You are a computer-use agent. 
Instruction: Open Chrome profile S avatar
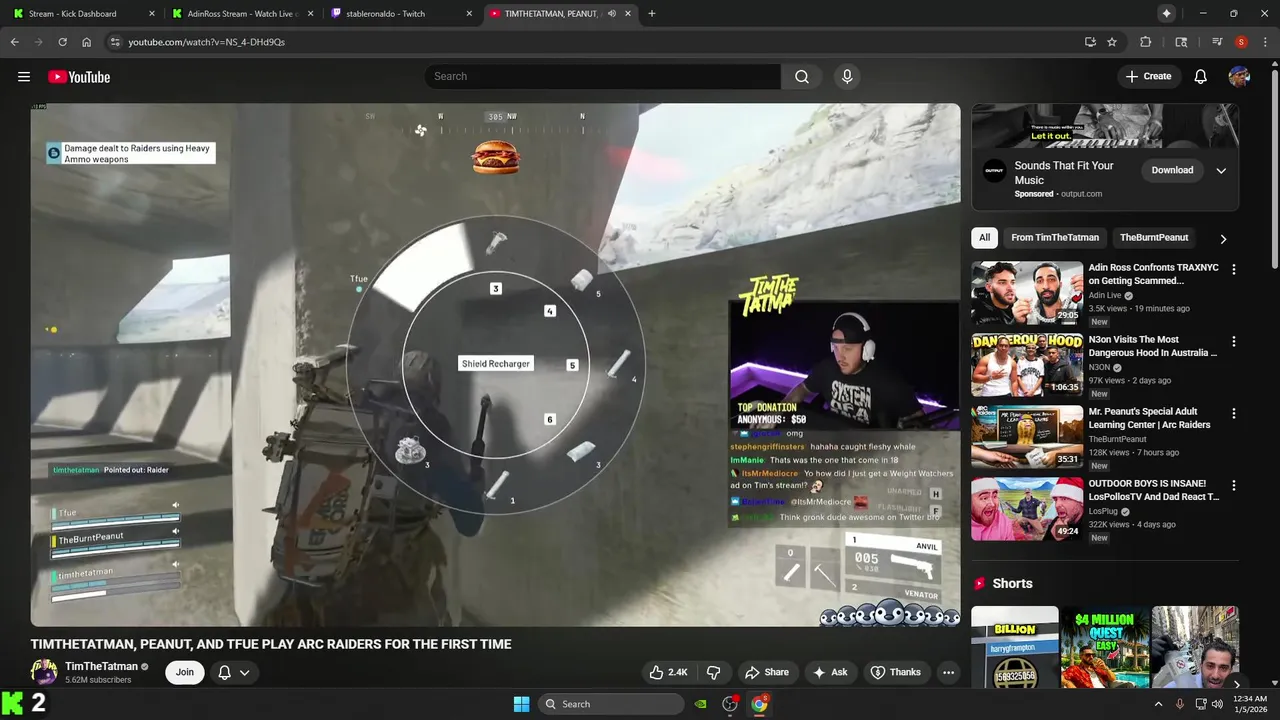coord(1241,42)
